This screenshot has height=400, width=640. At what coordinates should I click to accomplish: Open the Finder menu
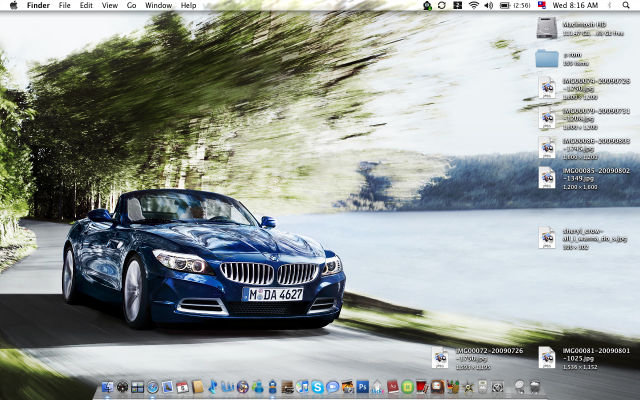pos(38,5)
